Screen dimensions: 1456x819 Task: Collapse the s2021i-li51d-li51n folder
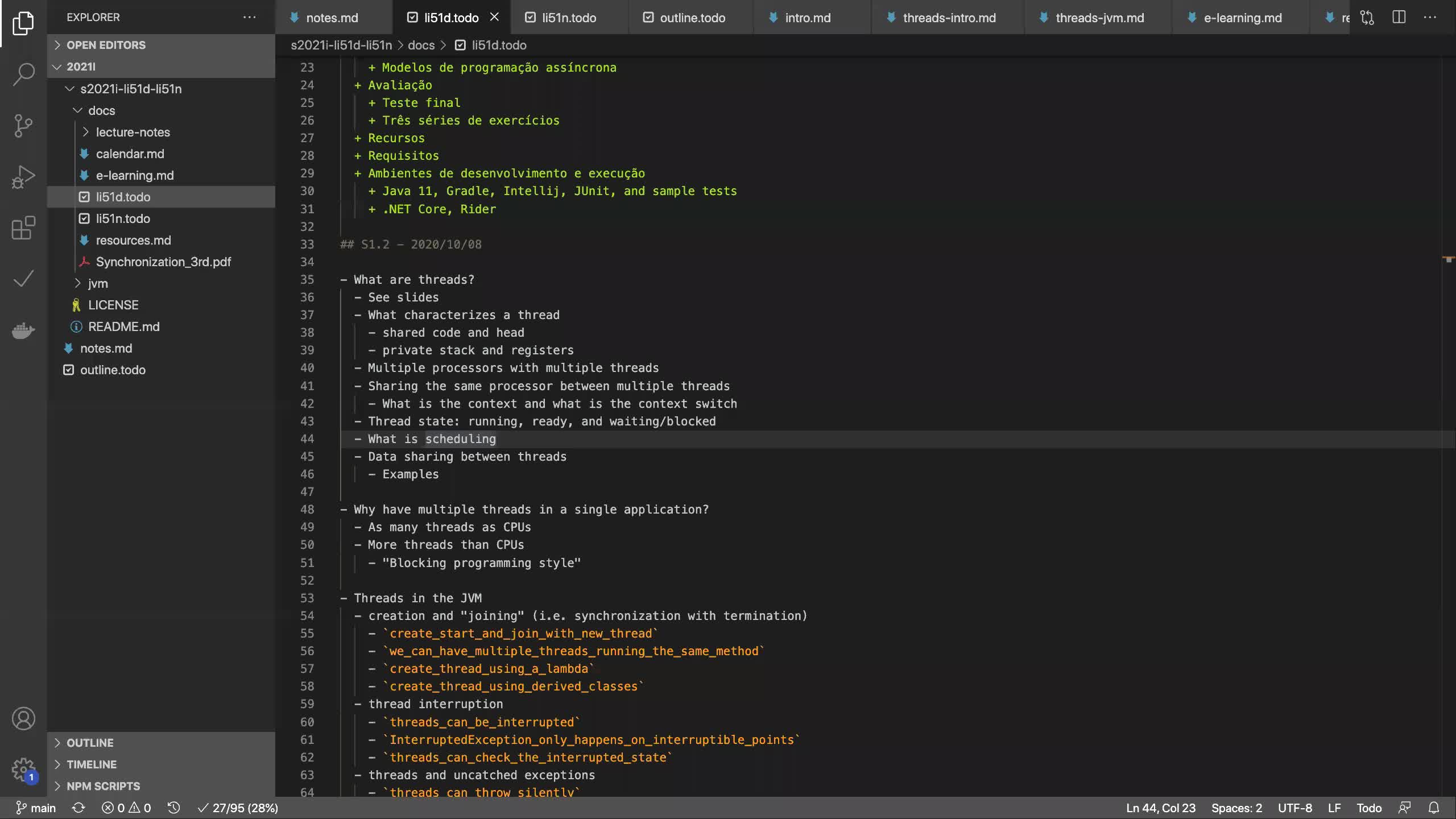pyautogui.click(x=161, y=89)
